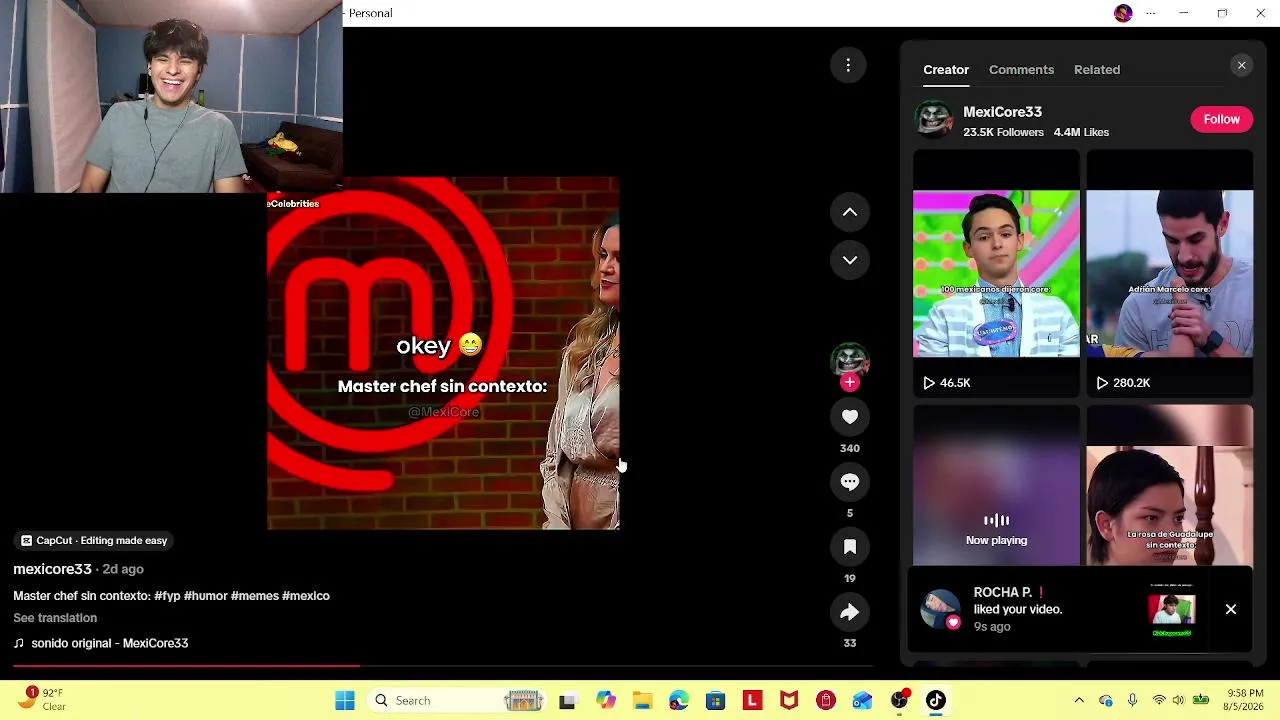
Task: Open the #mexico hashtag
Action: 306,596
